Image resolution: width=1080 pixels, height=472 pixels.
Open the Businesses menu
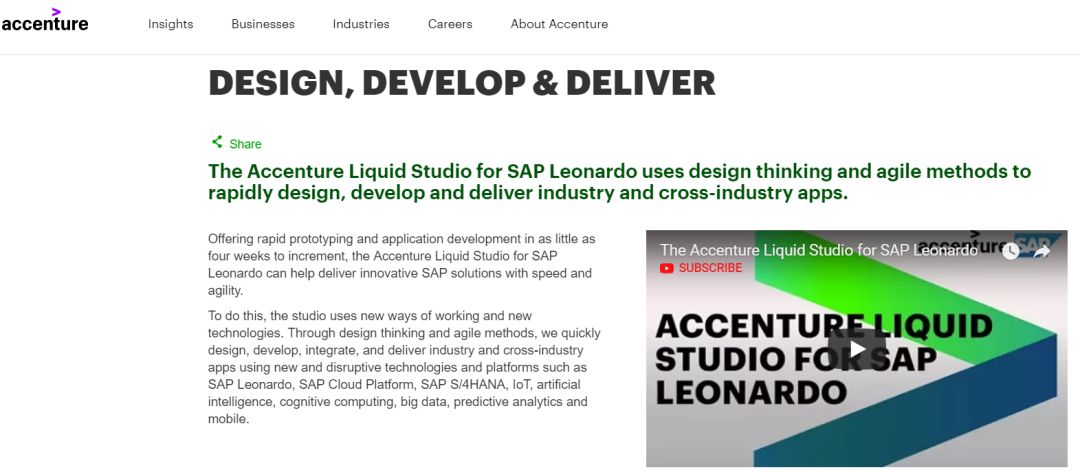[x=262, y=24]
